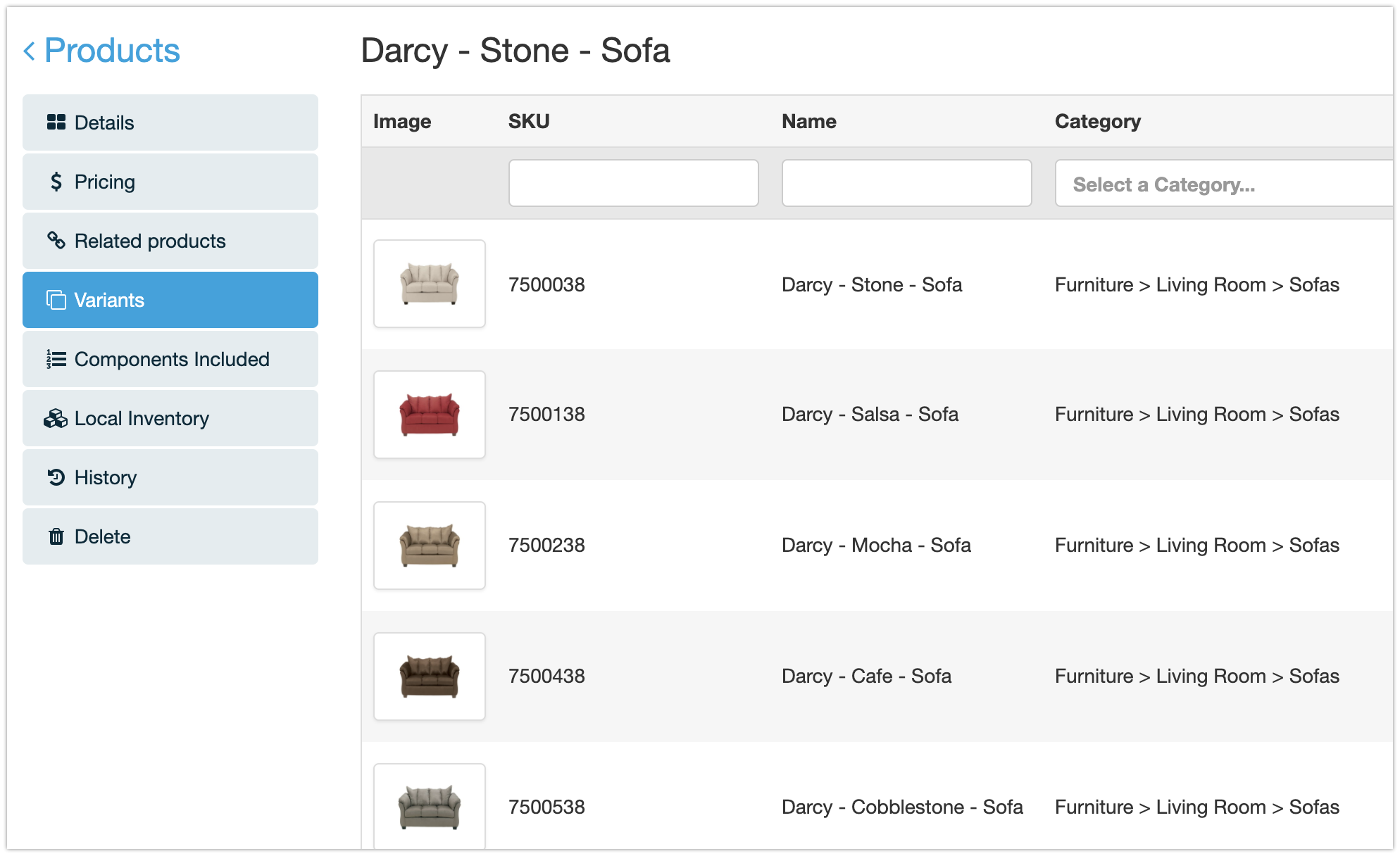Click the Category column header
Image resolution: width=1400 pixels, height=856 pixels.
pos(1097,120)
